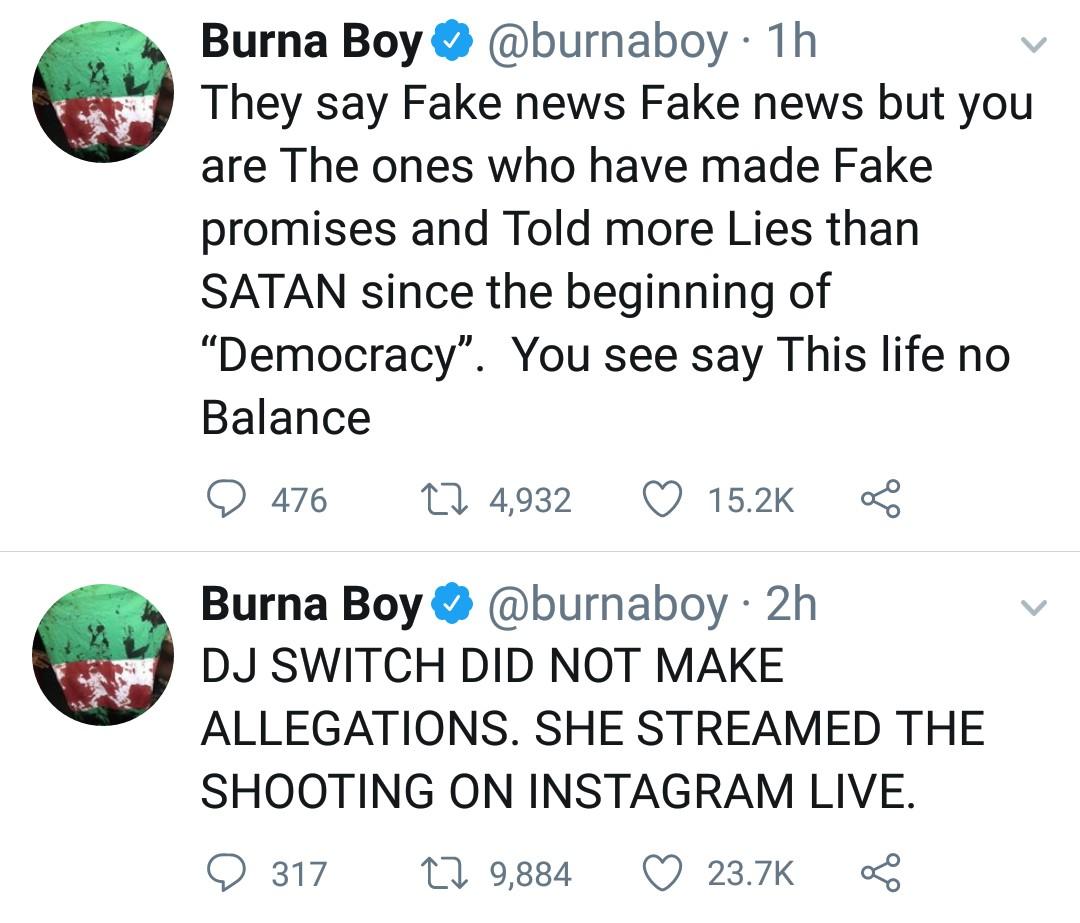Click @burnaboy handle on first tweet
Viewport: 1080px width, 923px height.
pos(606,42)
